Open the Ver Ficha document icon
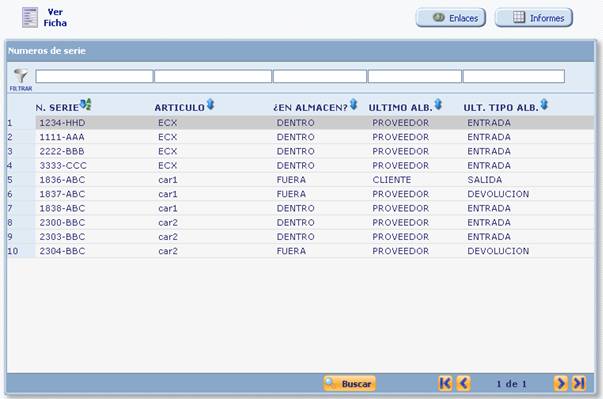 pyautogui.click(x=30, y=18)
